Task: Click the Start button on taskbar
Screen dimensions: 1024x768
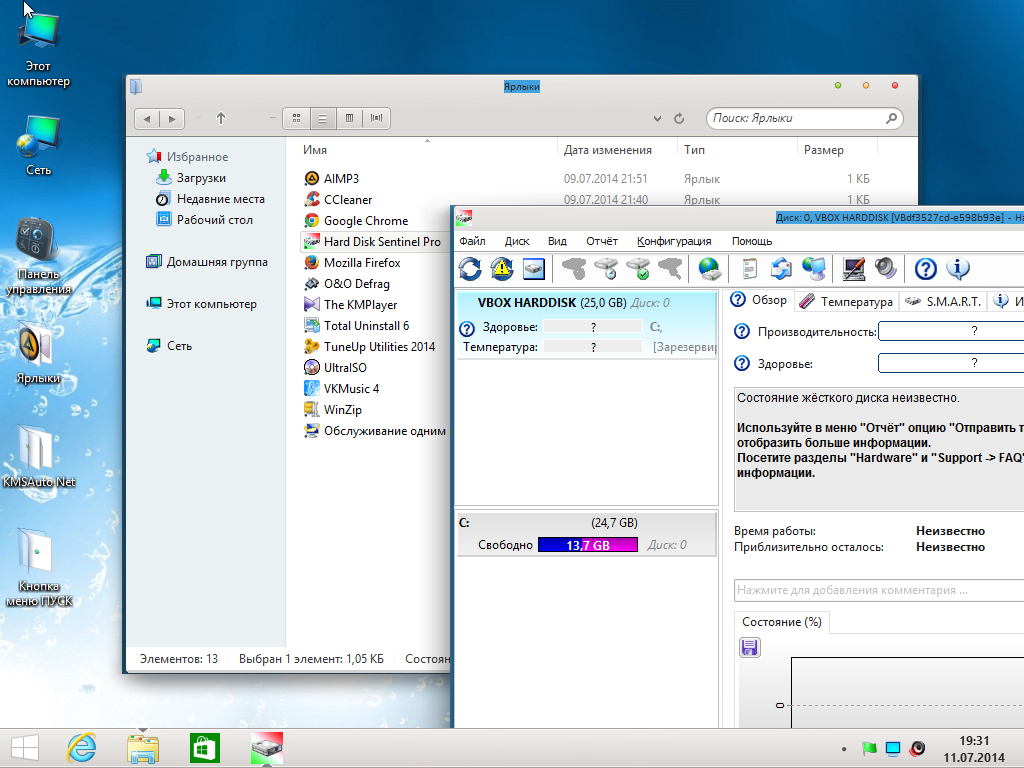Action: [25, 748]
